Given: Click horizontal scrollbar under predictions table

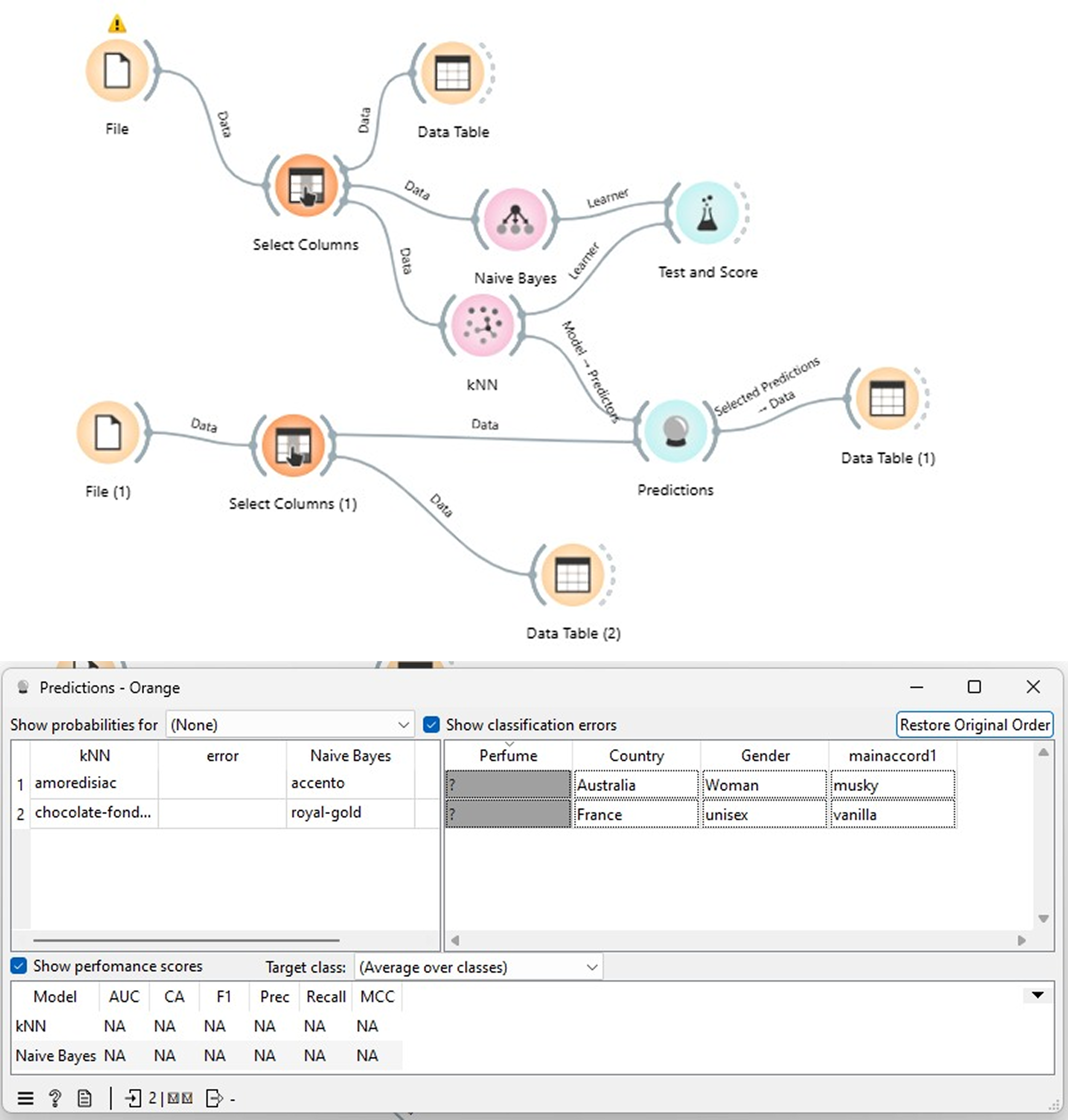Looking at the screenshot, I should click(x=186, y=940).
